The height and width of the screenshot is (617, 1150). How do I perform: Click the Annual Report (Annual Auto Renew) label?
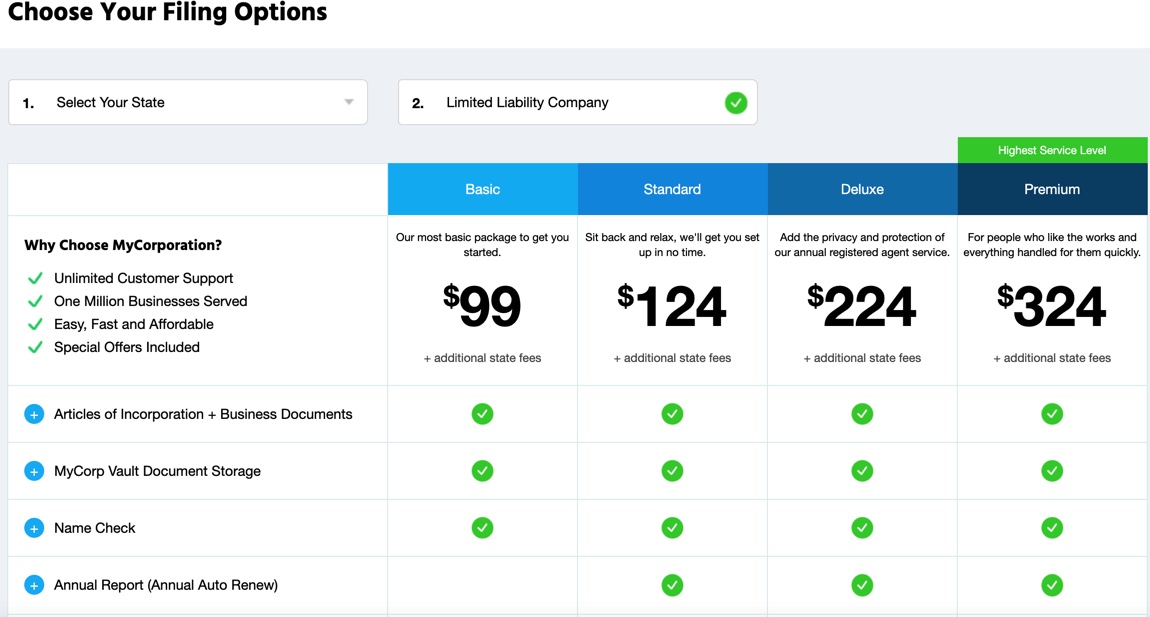coord(166,585)
